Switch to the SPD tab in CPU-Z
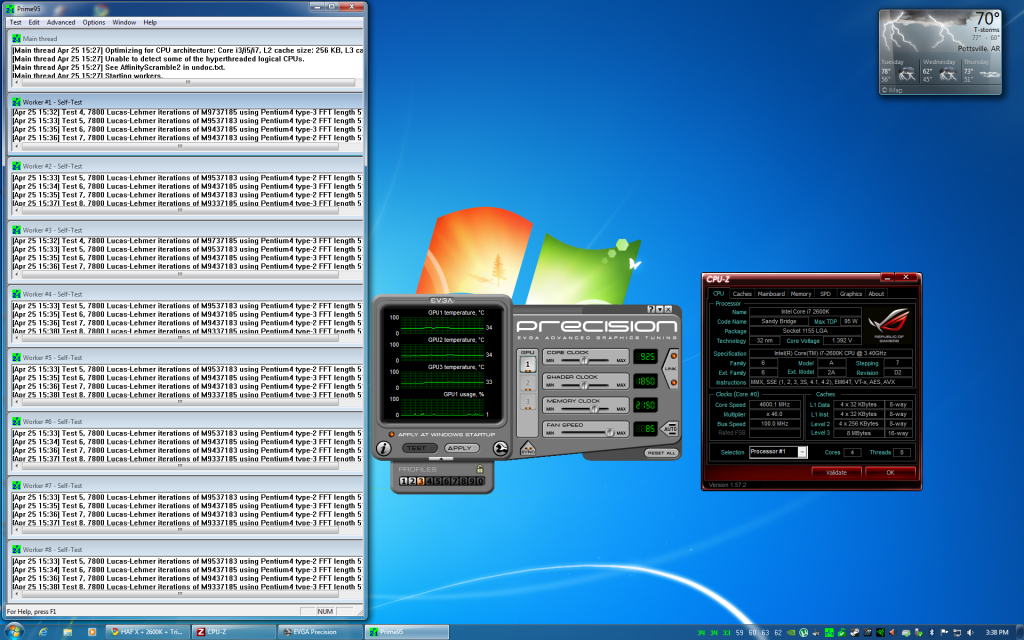The width and height of the screenshot is (1024, 640). (x=825, y=294)
